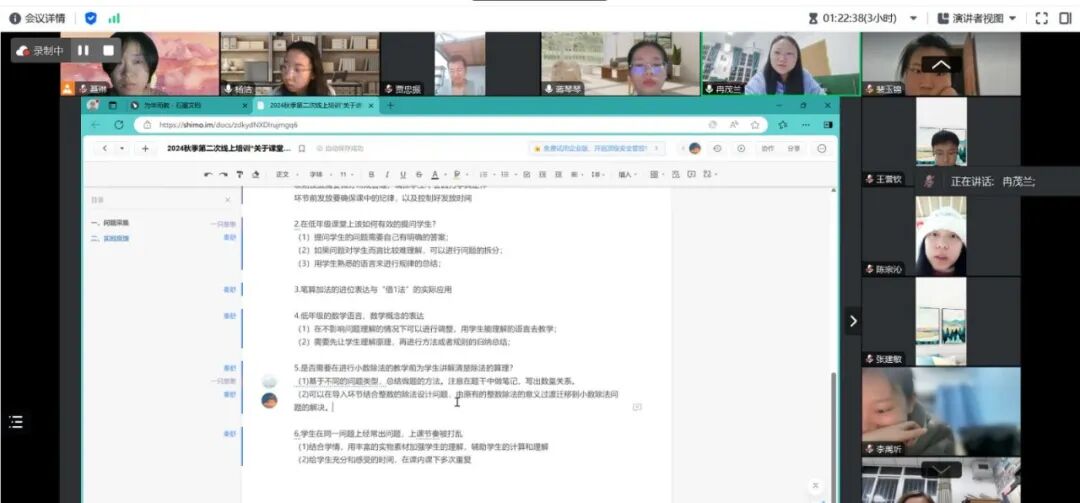The image size is (1080, 503).
Task: Jump to 二、实践措施 in outline
Action: (x=110, y=238)
